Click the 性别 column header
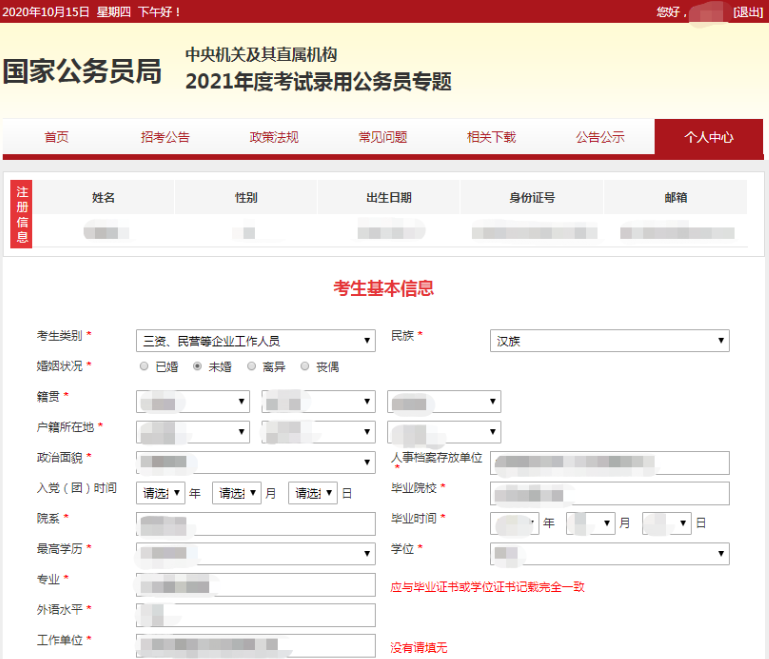The width and height of the screenshot is (769, 659). (246, 197)
